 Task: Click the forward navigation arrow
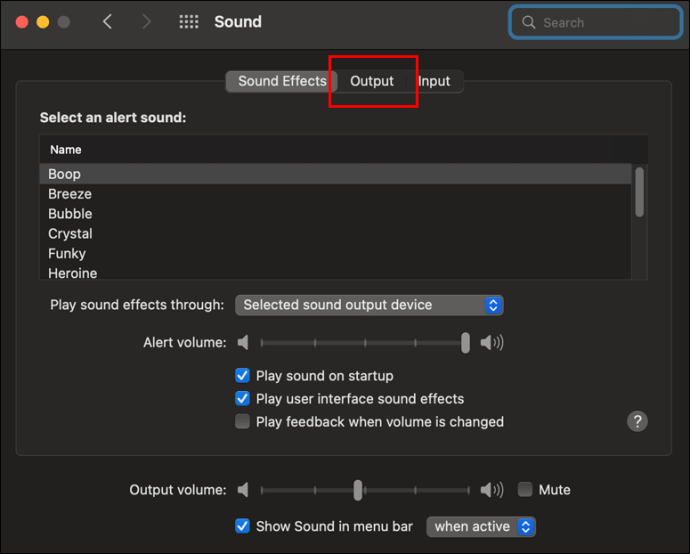[x=147, y=22]
